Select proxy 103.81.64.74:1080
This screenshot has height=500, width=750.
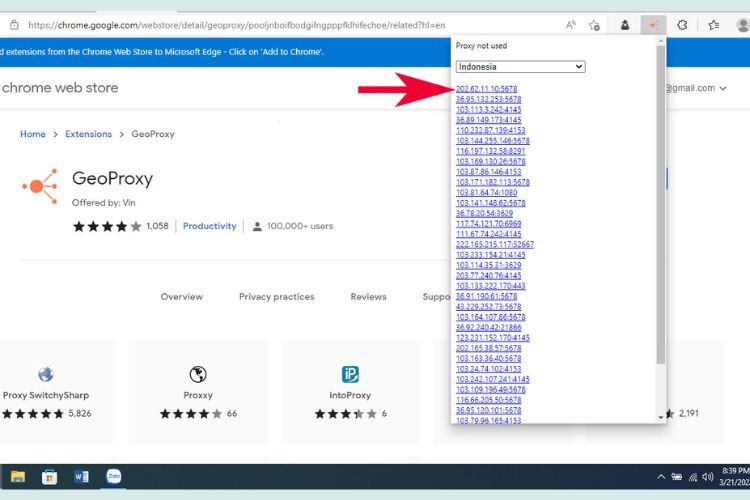(486, 192)
